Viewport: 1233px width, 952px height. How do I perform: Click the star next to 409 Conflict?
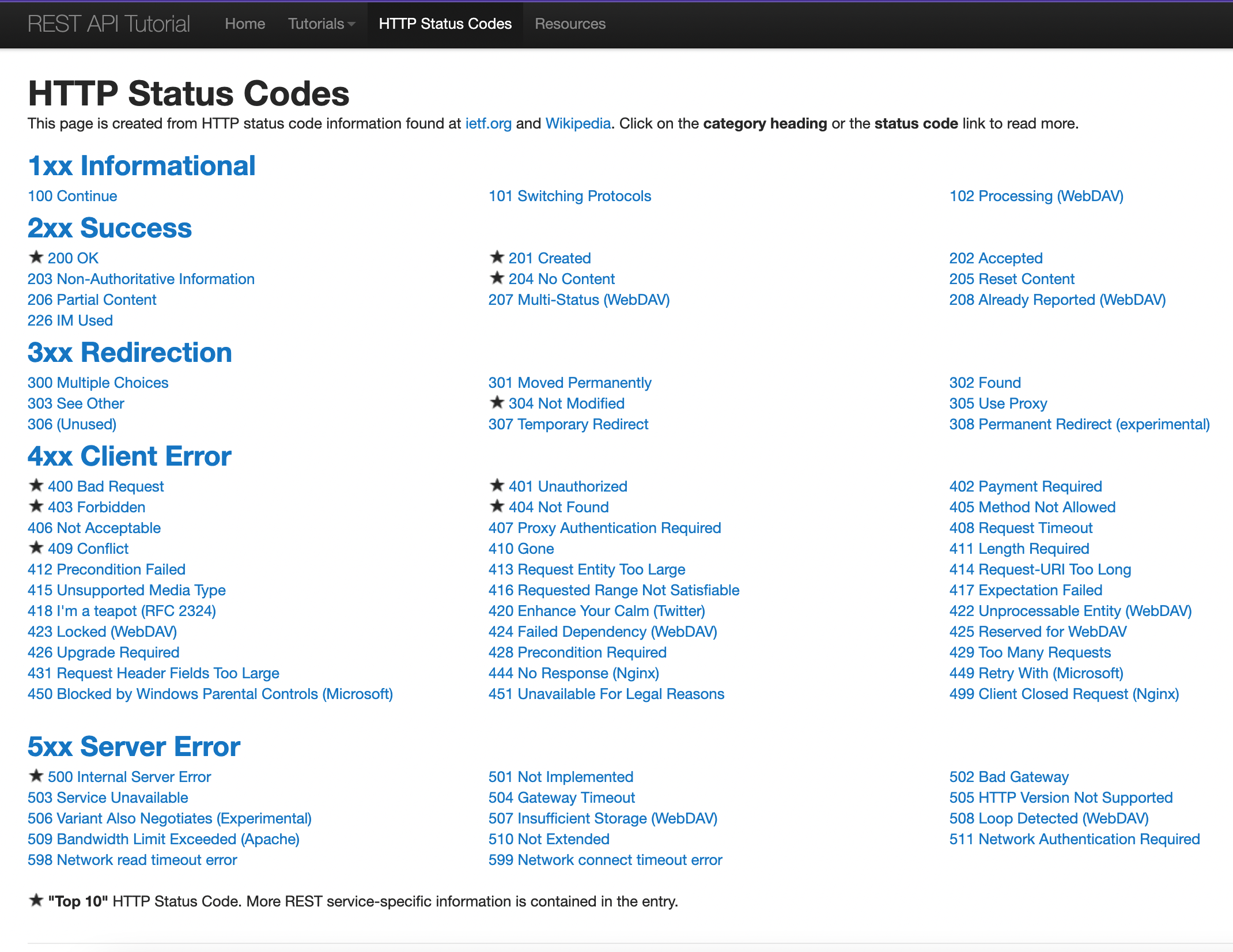point(36,547)
